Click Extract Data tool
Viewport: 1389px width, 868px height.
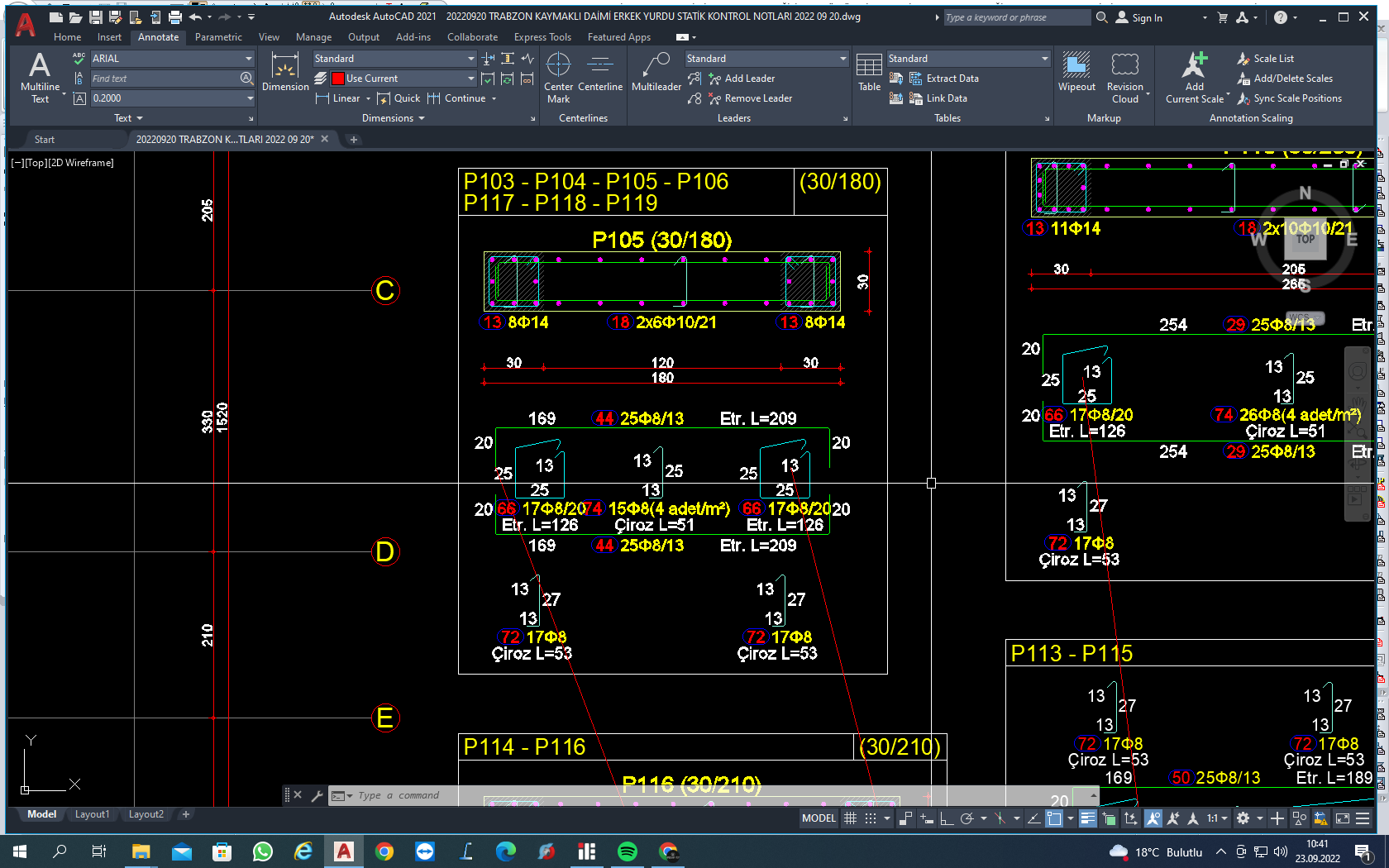[943, 79]
